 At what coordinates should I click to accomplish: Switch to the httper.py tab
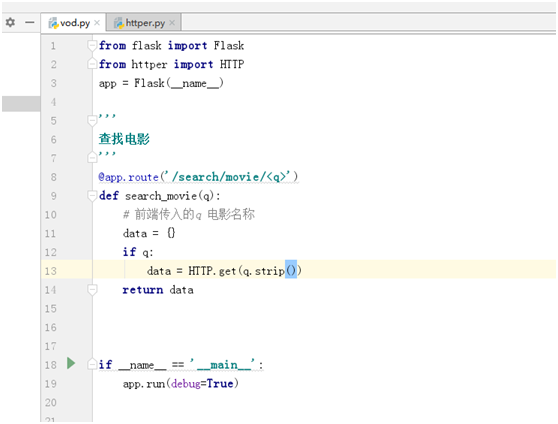144,23
